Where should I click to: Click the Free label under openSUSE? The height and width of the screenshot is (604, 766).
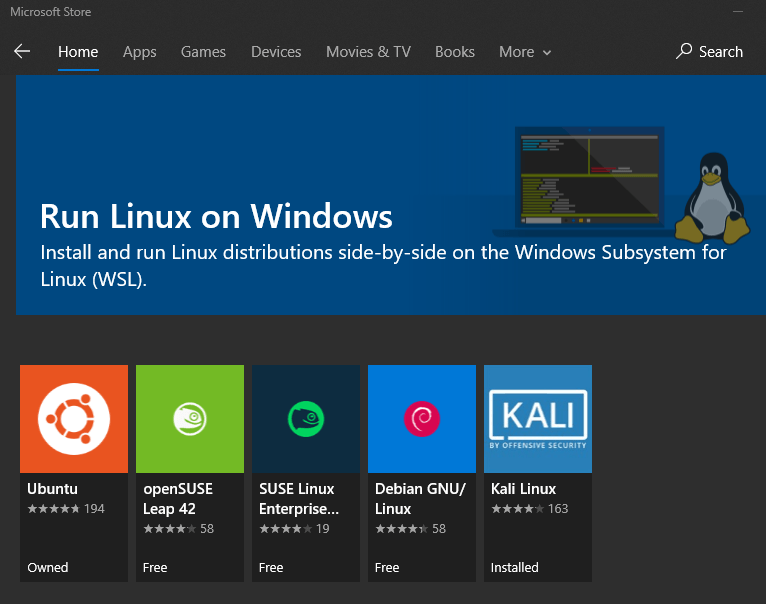click(155, 567)
